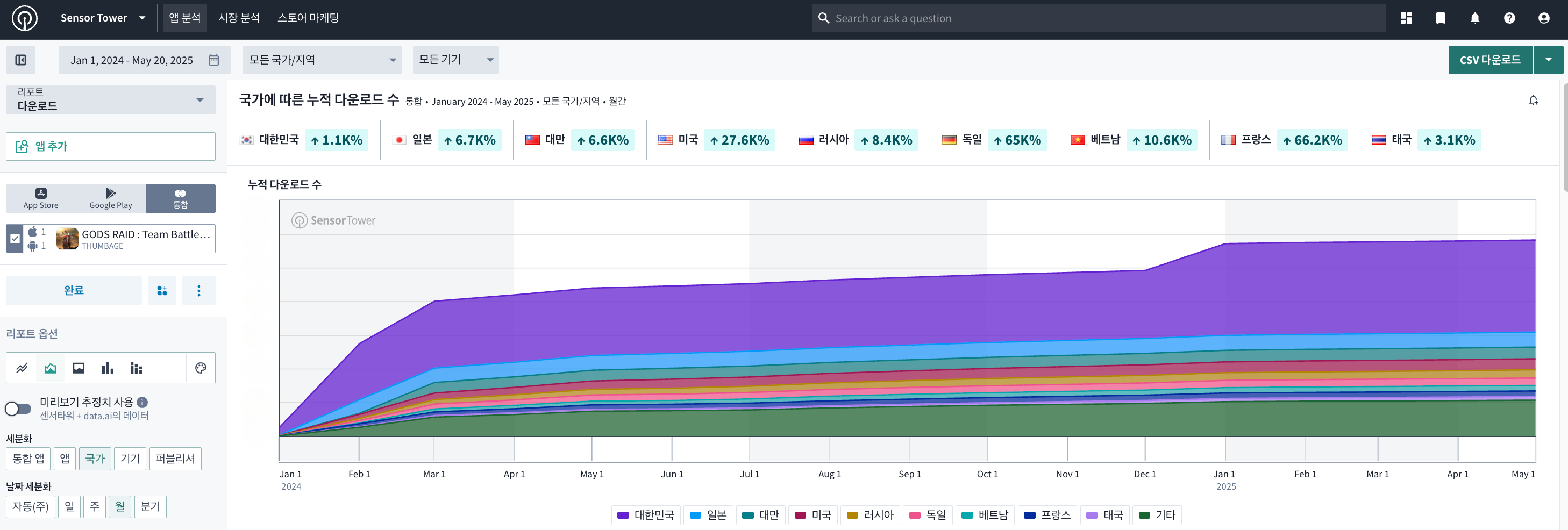This screenshot has width=1568, height=530.
Task: Open the chart color palette icon
Action: click(201, 368)
